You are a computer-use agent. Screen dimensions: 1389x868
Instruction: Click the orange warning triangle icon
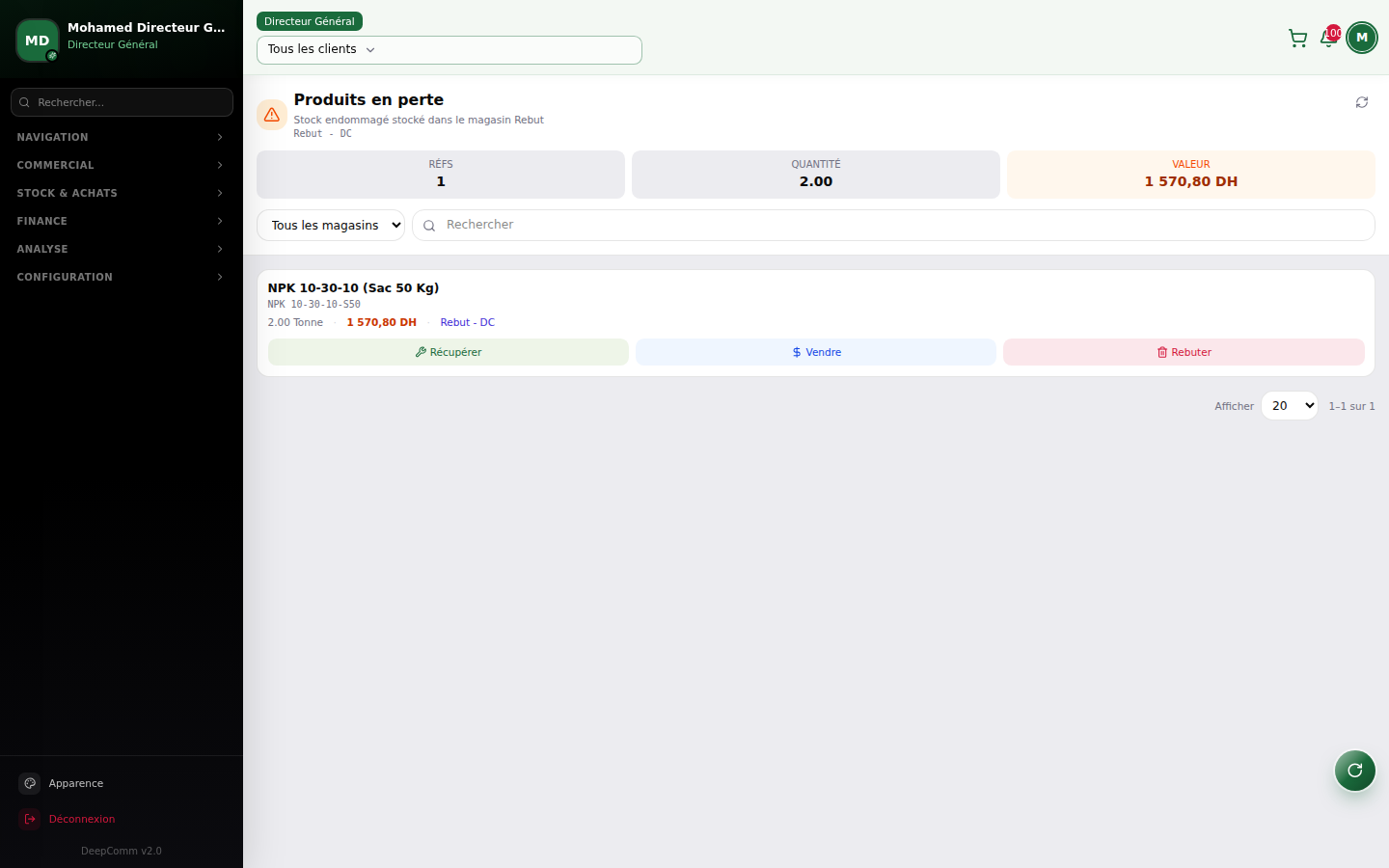[x=272, y=115]
